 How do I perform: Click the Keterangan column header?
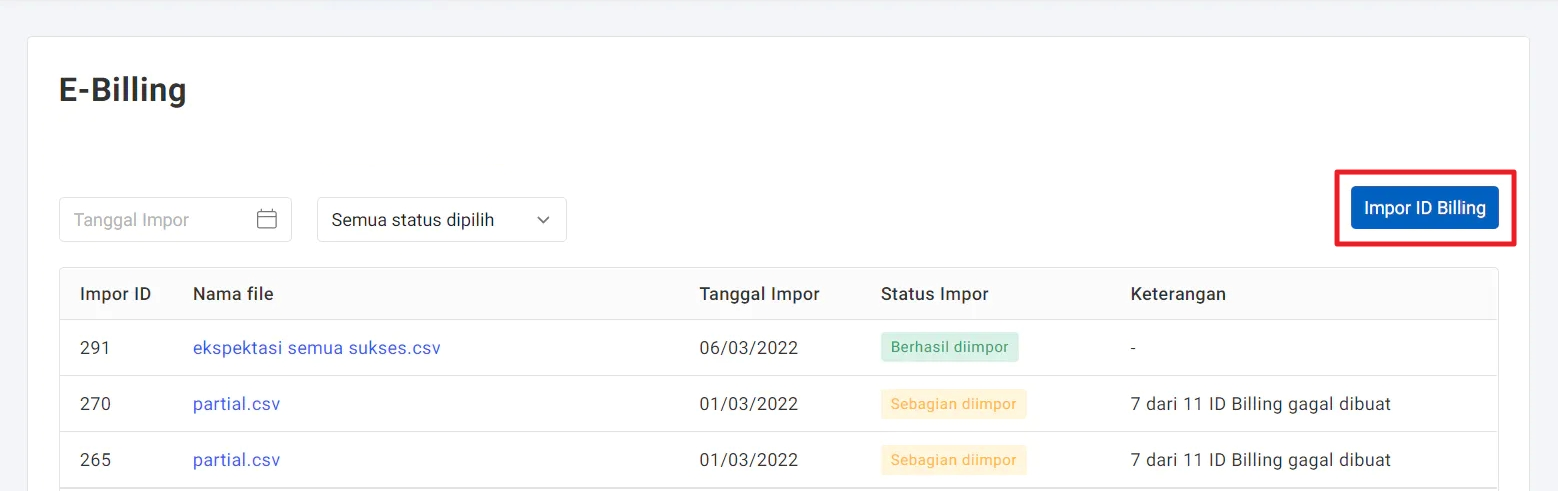1178,294
